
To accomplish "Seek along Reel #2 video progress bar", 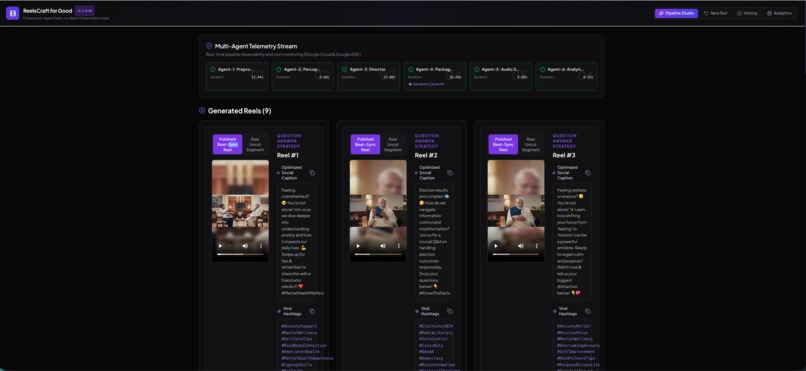I will (378, 254).
